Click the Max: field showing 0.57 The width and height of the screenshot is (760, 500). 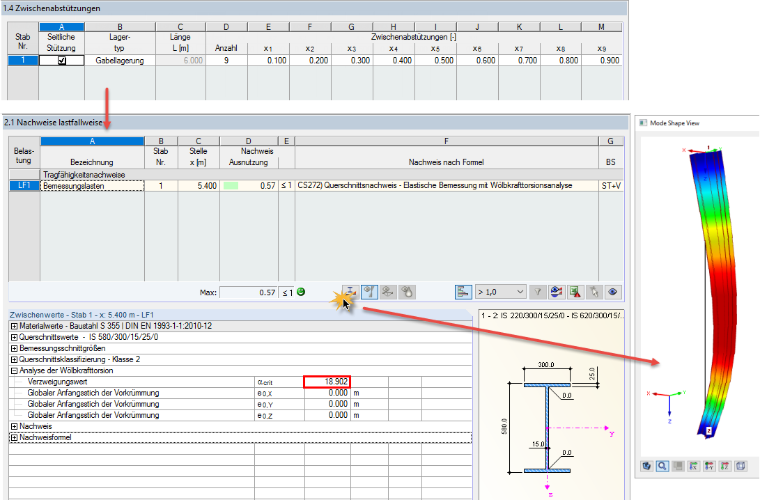pyautogui.click(x=249, y=292)
